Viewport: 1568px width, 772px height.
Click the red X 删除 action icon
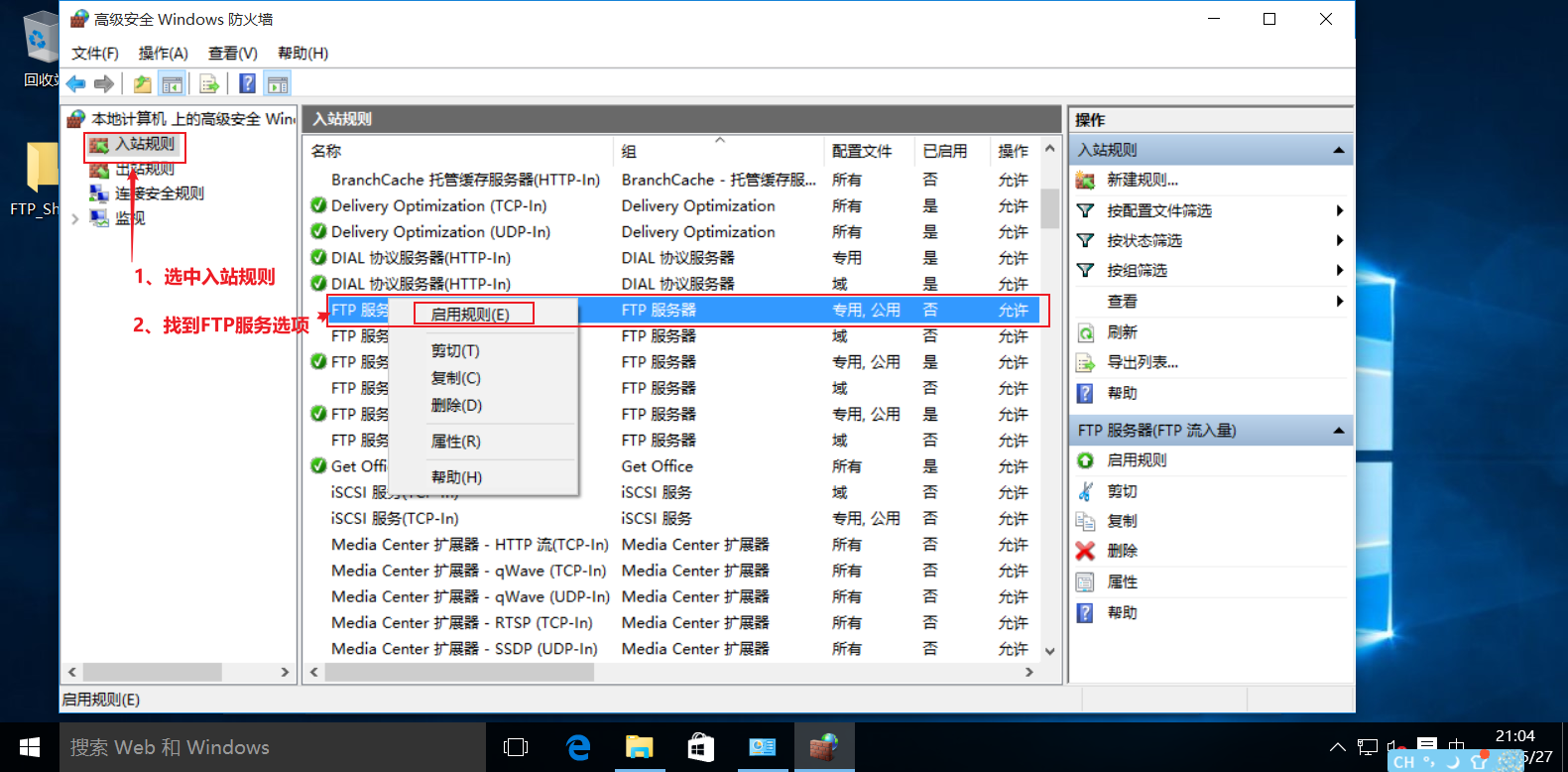tap(1086, 551)
